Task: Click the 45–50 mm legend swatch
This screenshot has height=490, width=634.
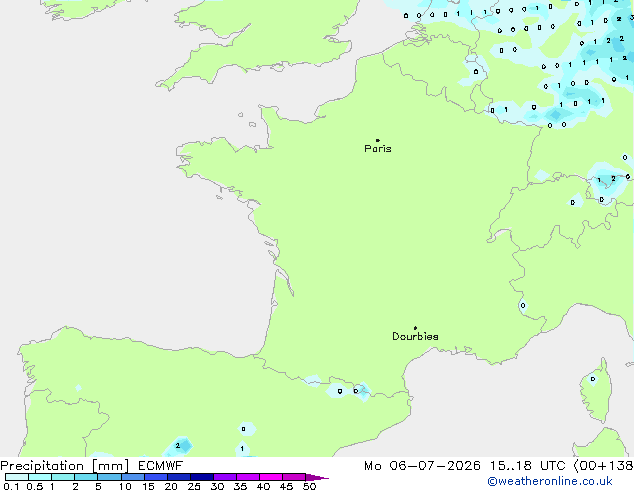Action: pos(294,477)
